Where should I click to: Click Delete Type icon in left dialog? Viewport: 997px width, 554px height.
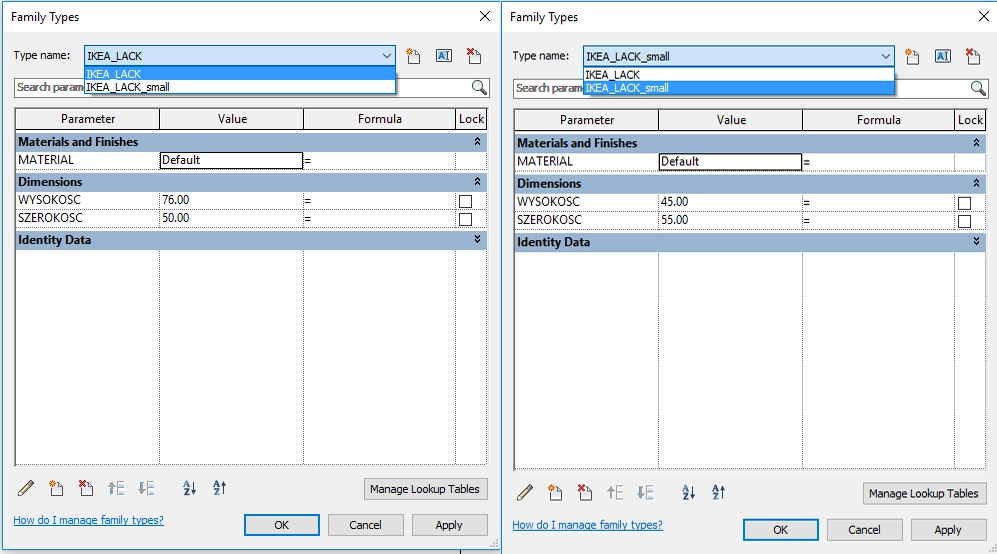click(x=474, y=56)
